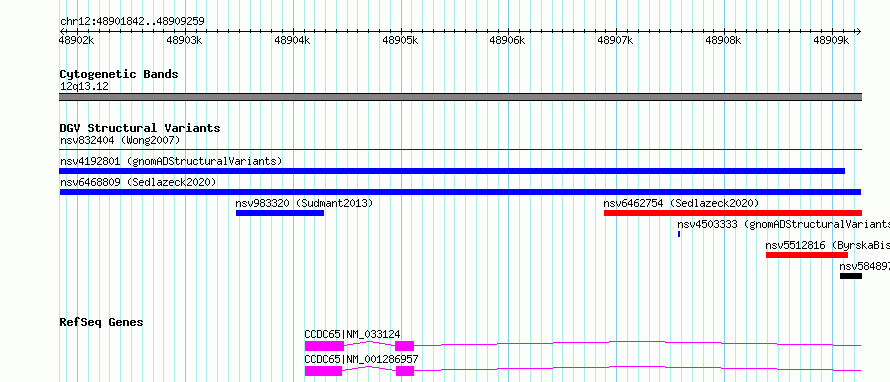Click the 12q13.12 band label
890x382 pixels.
(84, 87)
